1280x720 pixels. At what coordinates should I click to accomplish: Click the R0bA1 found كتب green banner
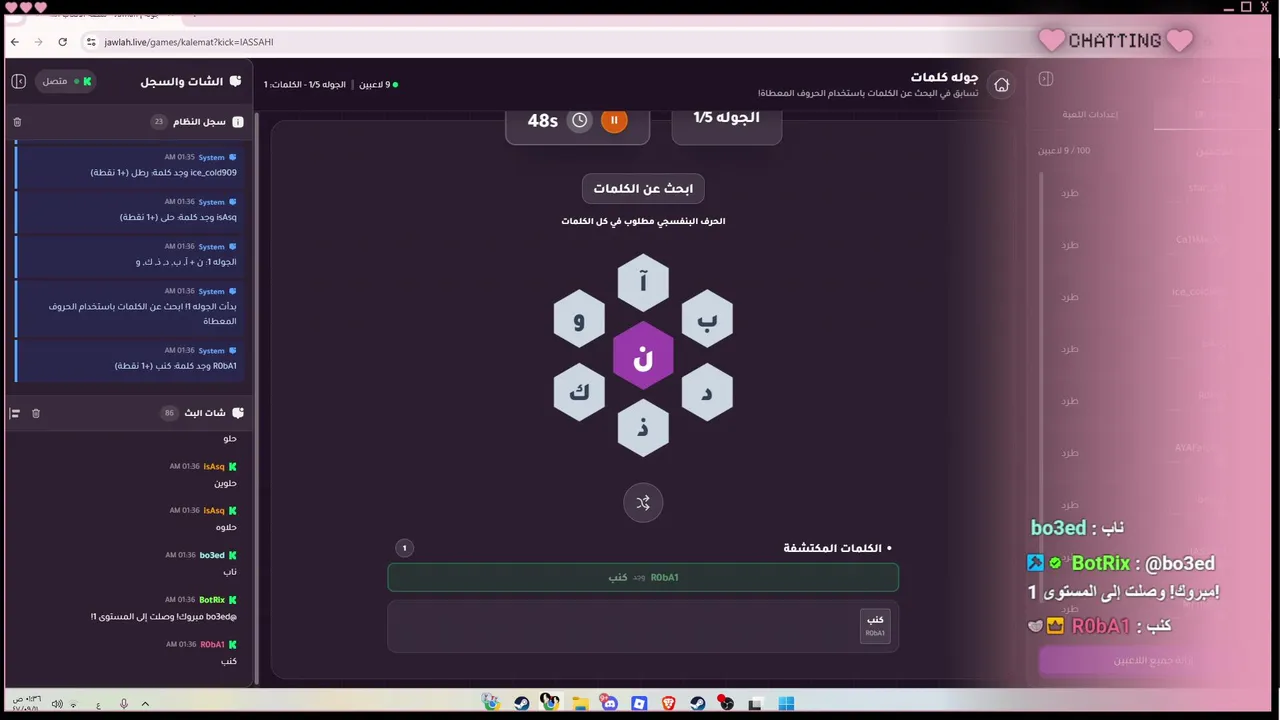(x=643, y=577)
